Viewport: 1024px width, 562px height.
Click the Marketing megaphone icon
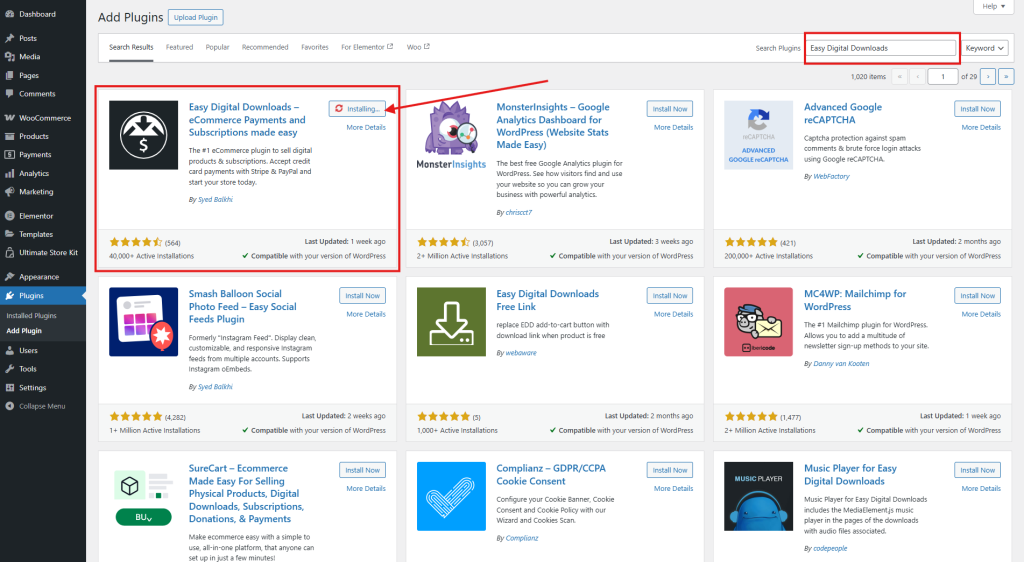[9, 192]
